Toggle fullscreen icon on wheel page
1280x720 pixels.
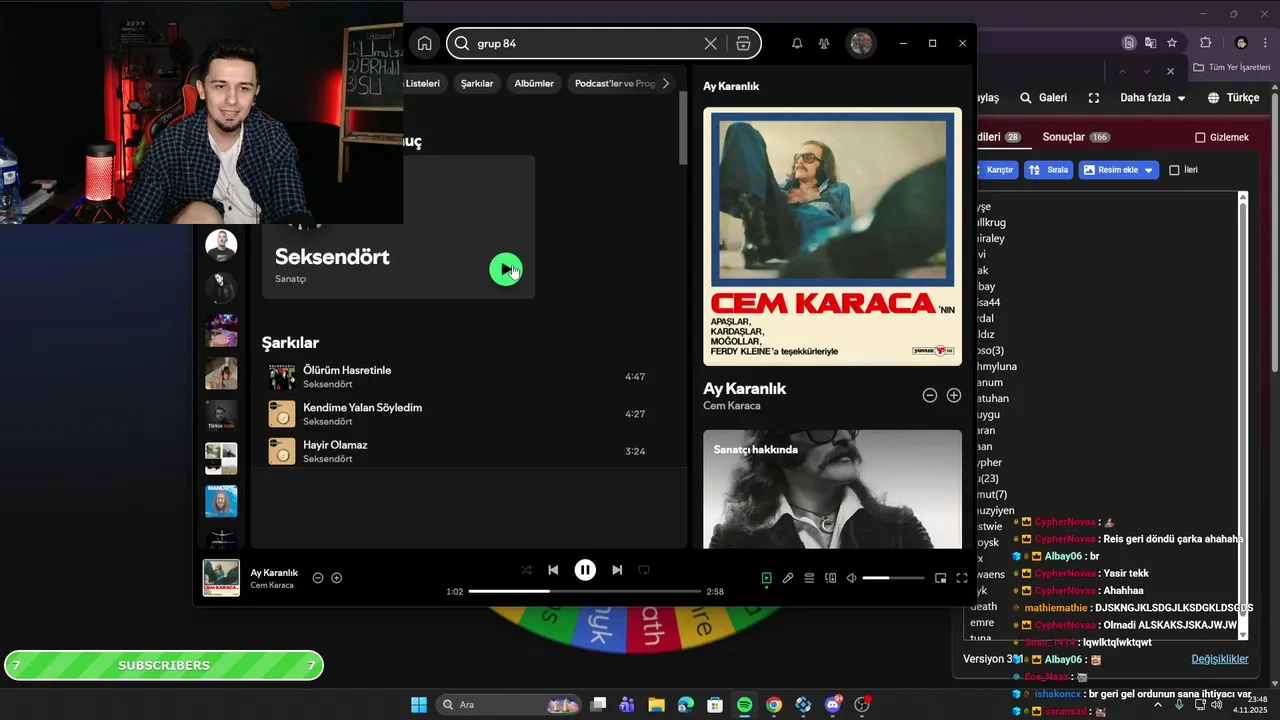click(x=1094, y=98)
